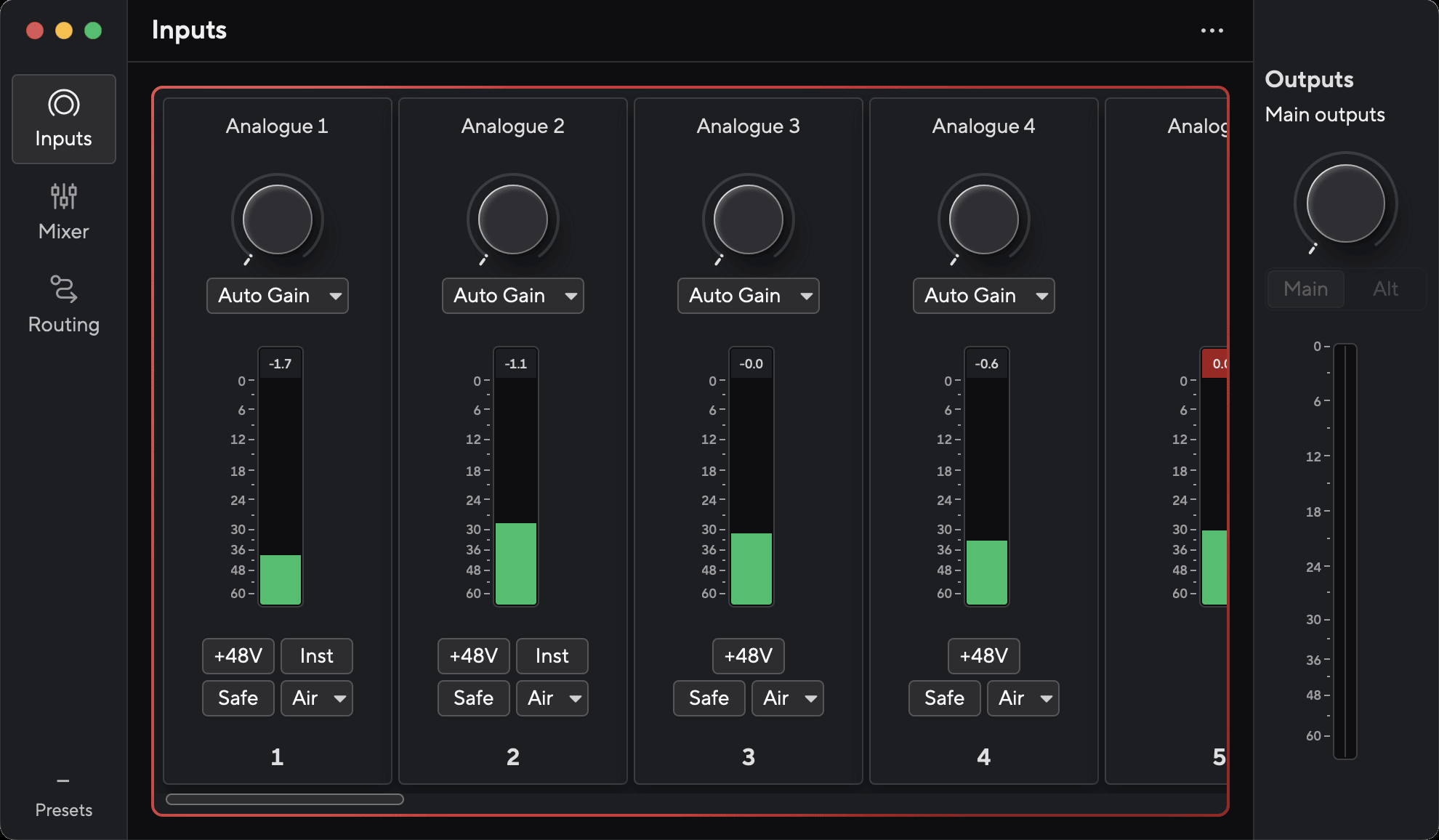Open the Air mode dropdown arrow on Analogue 1

pos(339,698)
